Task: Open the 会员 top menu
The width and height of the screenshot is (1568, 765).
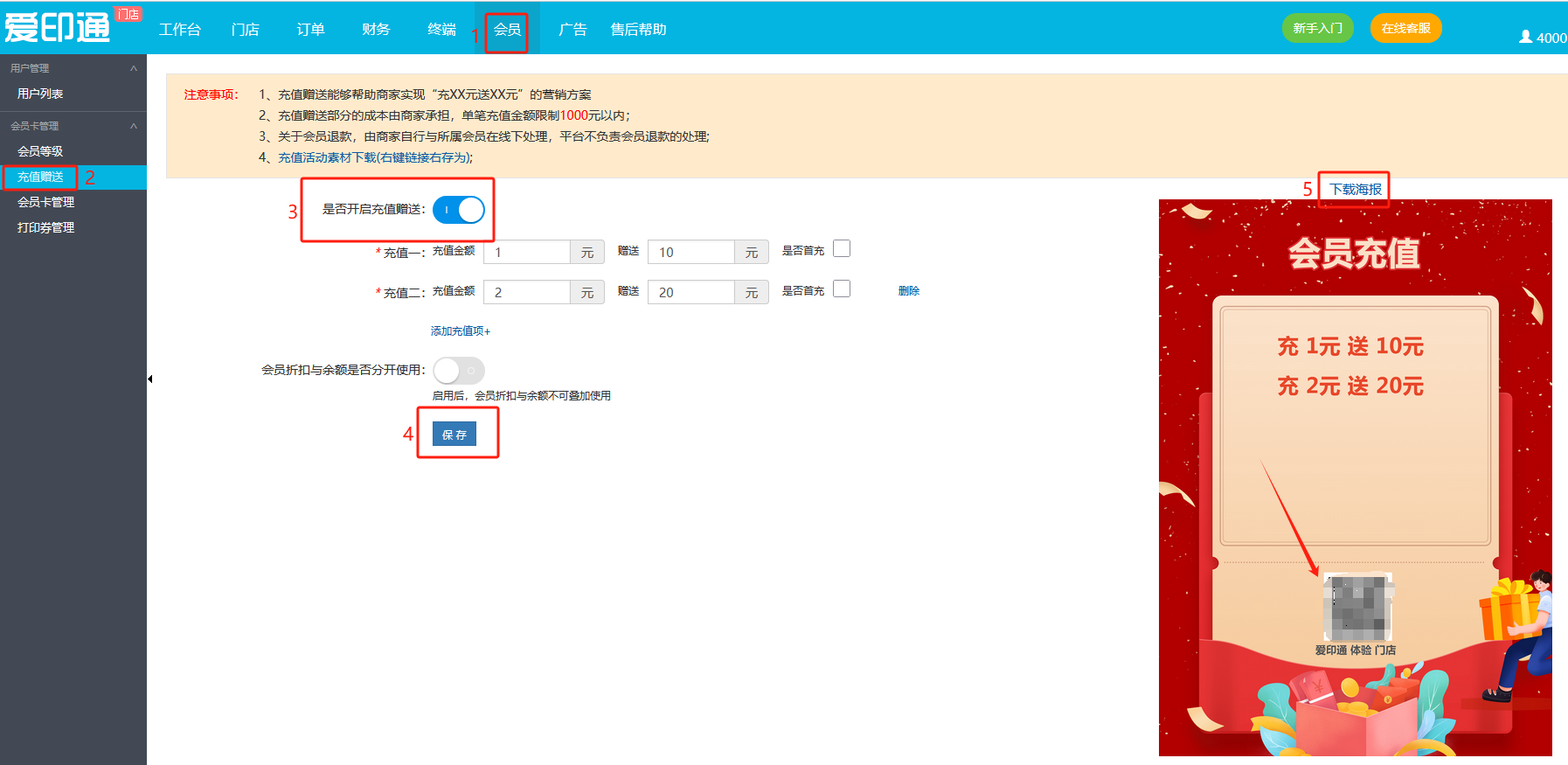Action: pos(507,30)
